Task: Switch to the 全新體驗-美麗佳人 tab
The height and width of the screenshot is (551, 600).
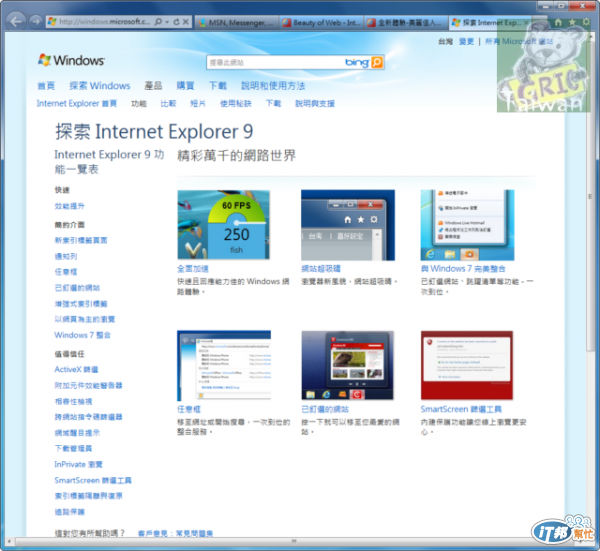Action: [406, 23]
